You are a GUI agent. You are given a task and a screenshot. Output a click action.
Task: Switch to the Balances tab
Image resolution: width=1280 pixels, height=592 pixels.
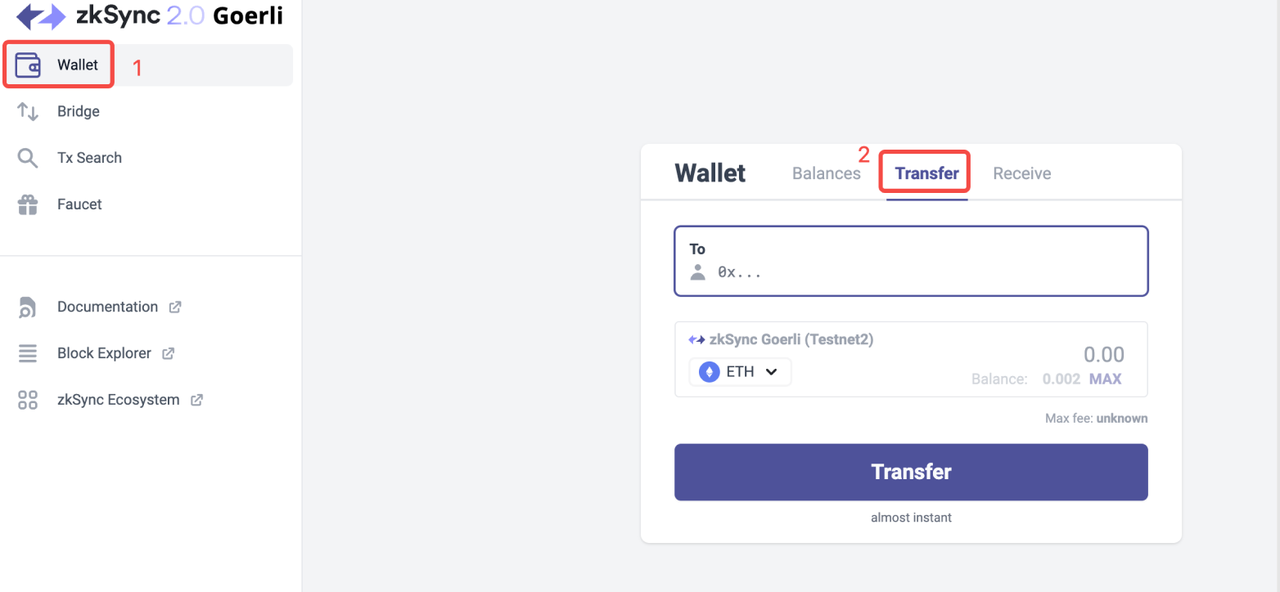[826, 173]
